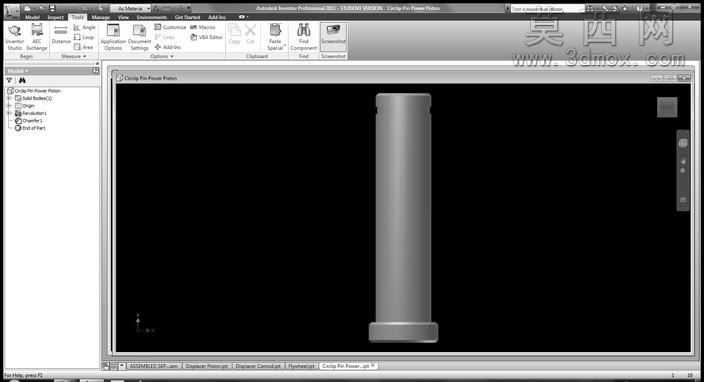Open Inventor Studio from the Begin panel
The image size is (704, 382).
click(14, 37)
